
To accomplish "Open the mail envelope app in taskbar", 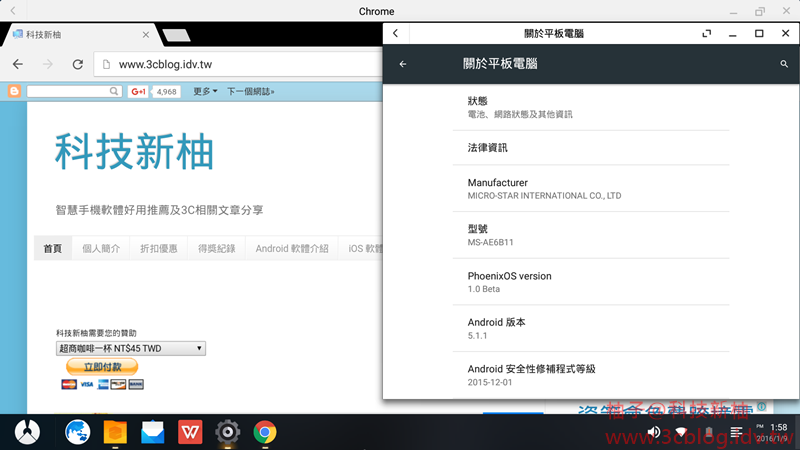I will coord(153,432).
